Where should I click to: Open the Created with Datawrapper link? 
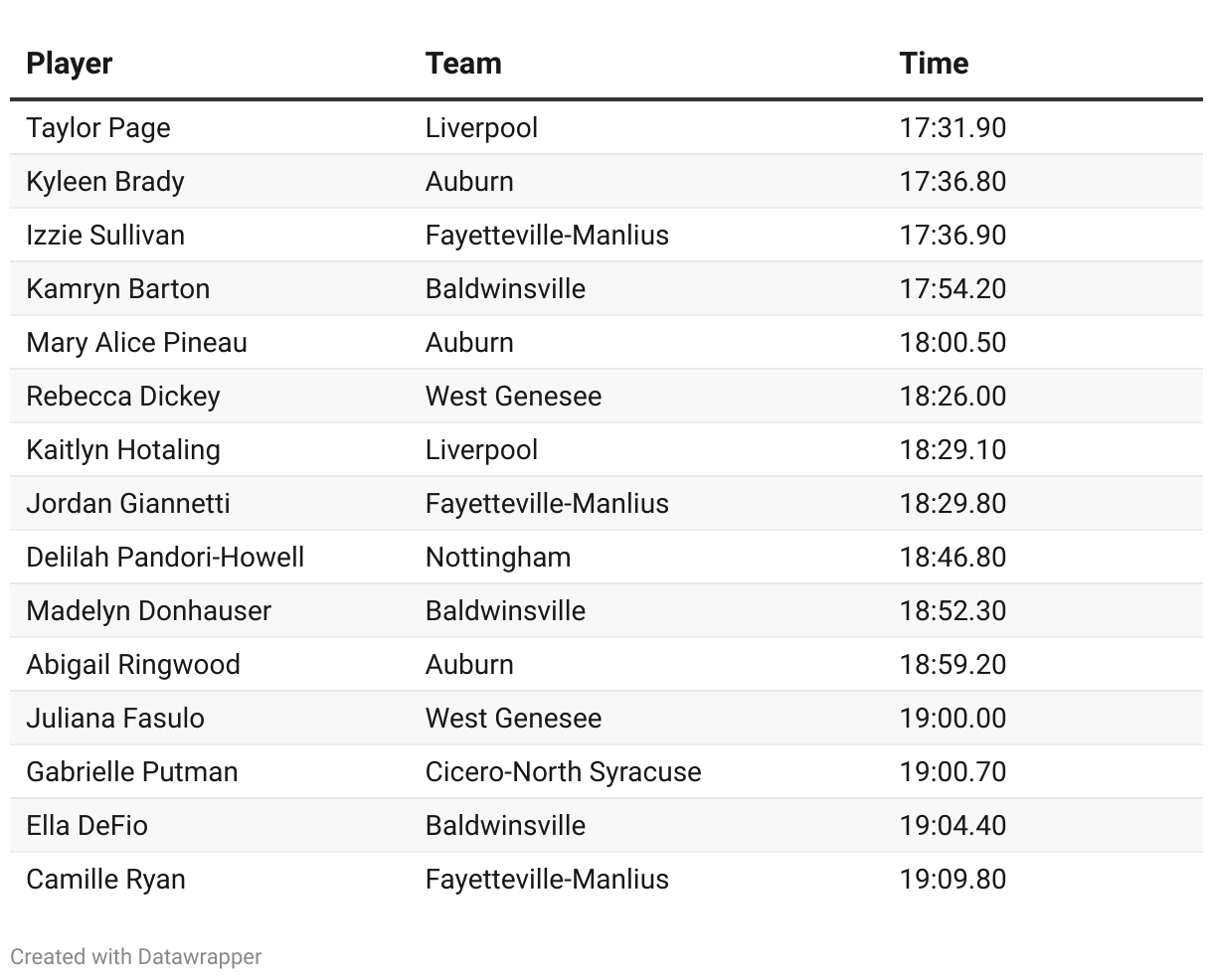(x=136, y=957)
